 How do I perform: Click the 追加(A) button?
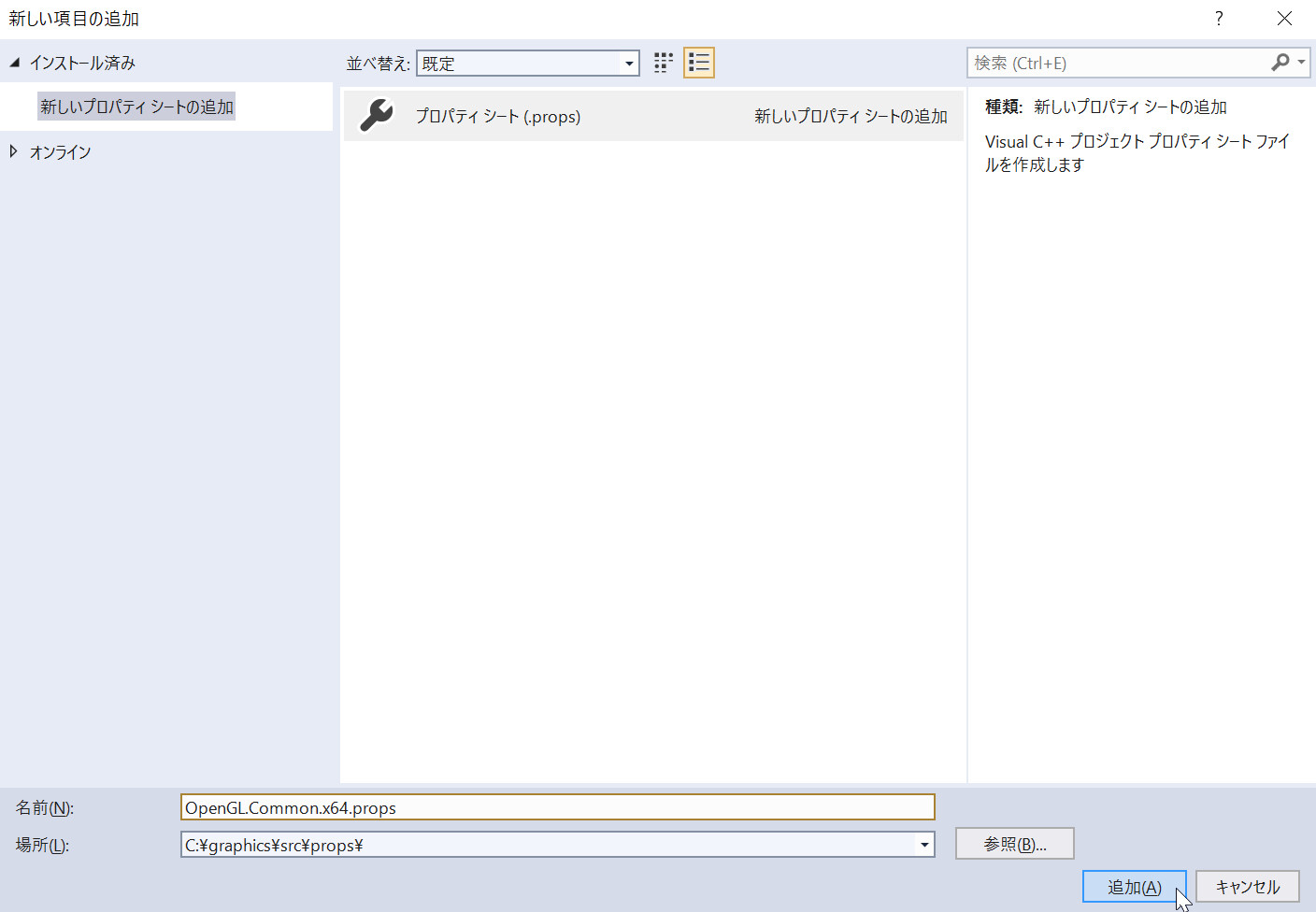click(1134, 887)
